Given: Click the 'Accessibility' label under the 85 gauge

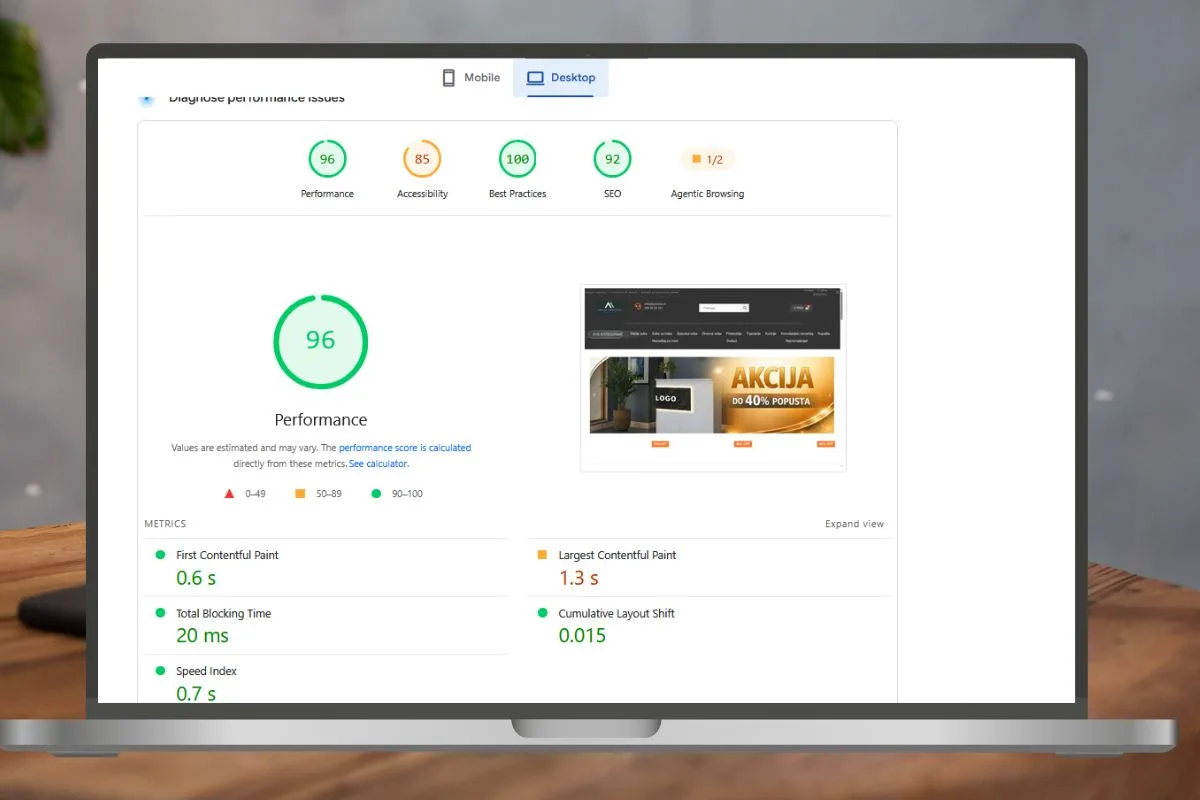Looking at the screenshot, I should [422, 194].
